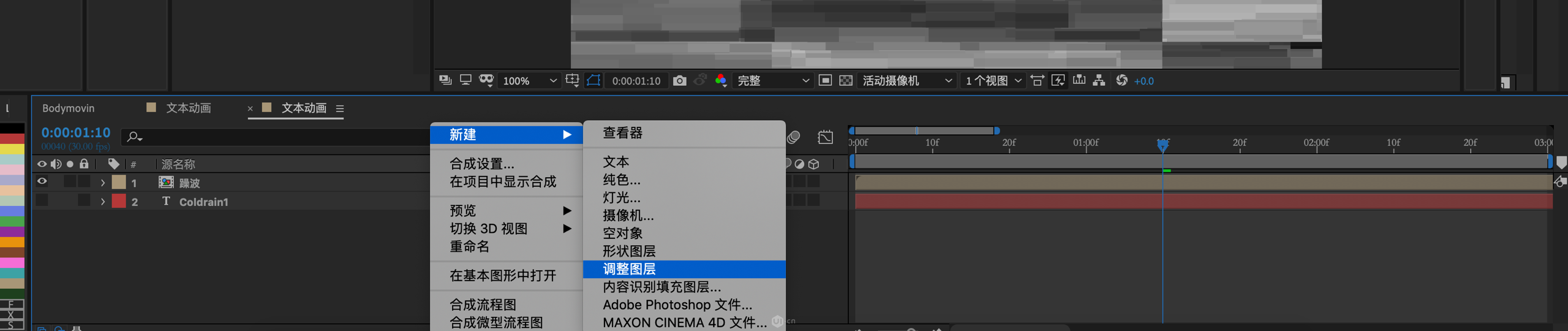Take a snapshot with the camera icon
This screenshot has width=1568, height=331.
(679, 81)
